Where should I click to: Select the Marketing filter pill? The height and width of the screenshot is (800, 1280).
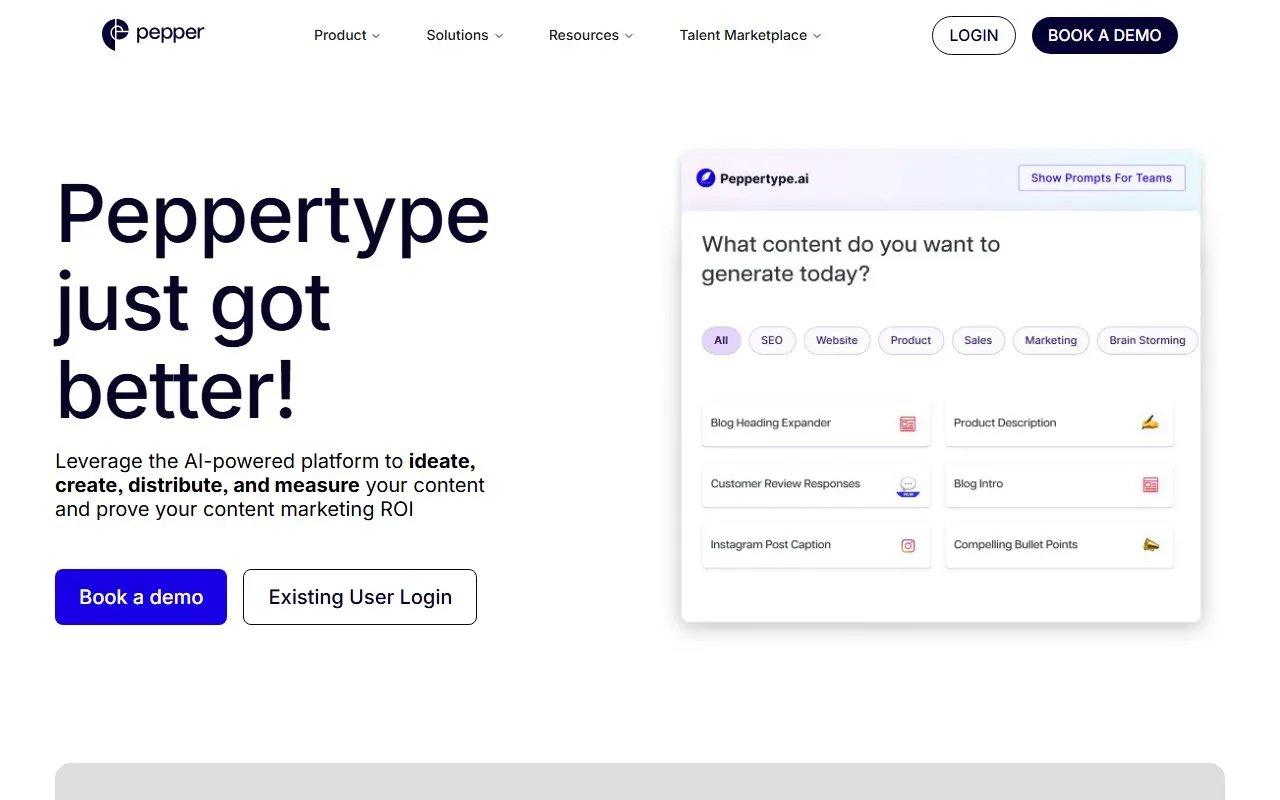coord(1050,340)
